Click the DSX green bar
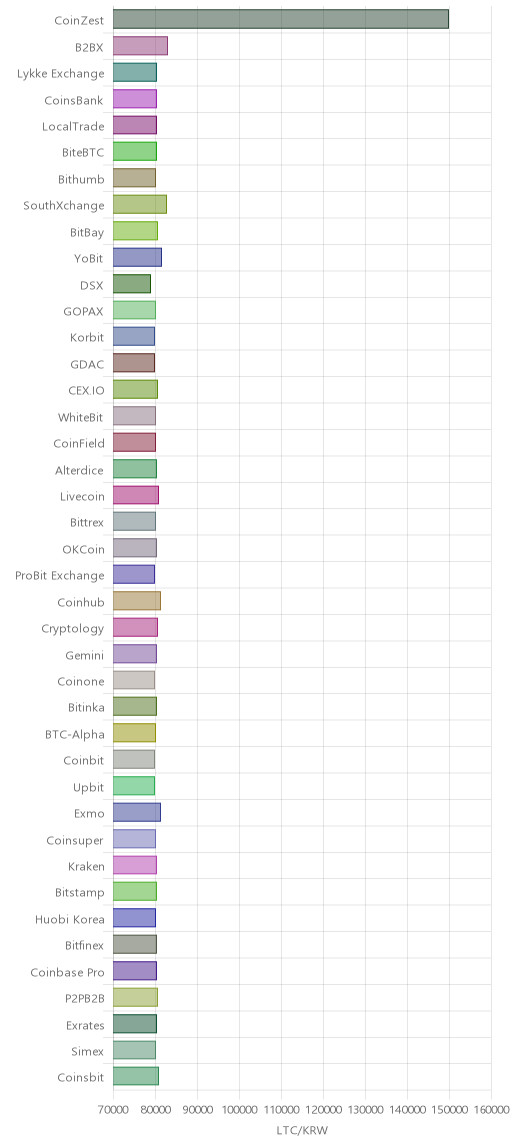This screenshot has height=1148, width=512. 132,284
